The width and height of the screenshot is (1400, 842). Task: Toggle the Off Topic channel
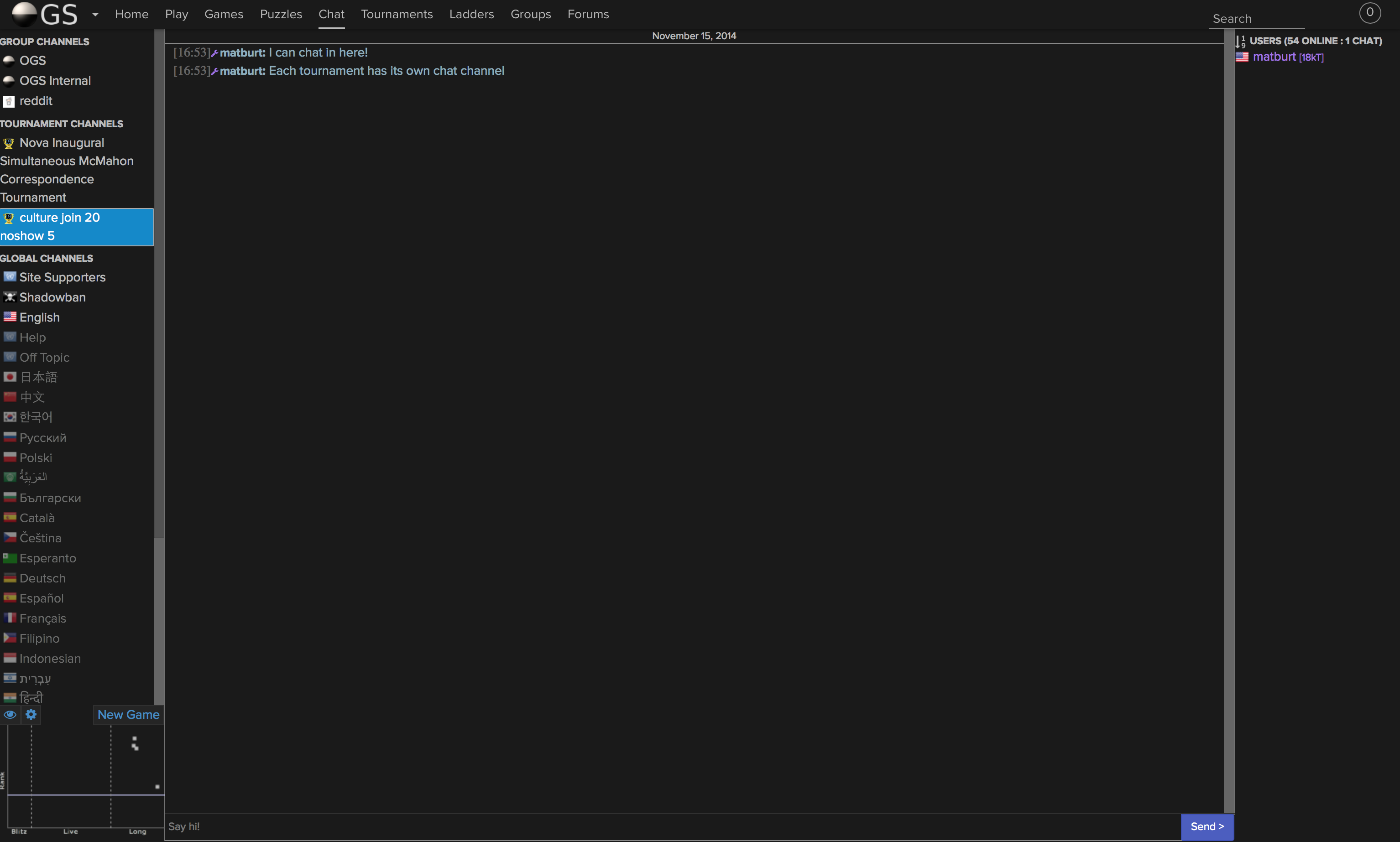pyautogui.click(x=44, y=358)
